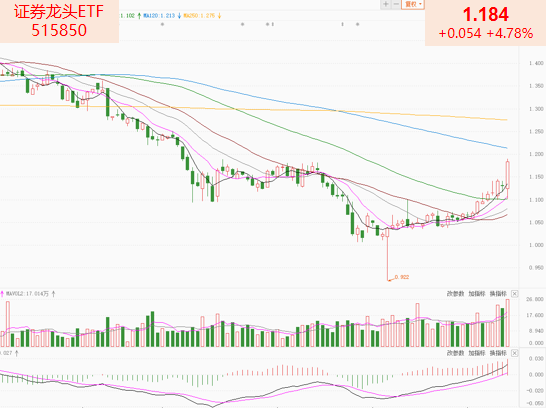Screen dimensions: 547x408
Task: Select the MA250 moving average label
Action: click(199, 16)
